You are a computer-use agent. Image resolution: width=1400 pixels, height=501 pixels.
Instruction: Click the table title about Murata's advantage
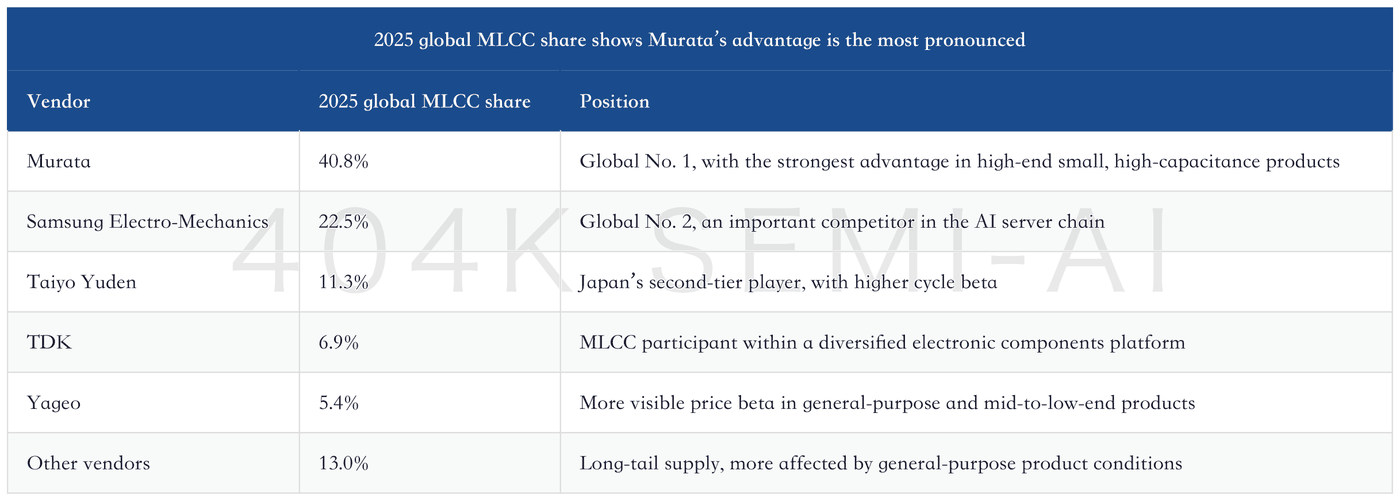699,40
